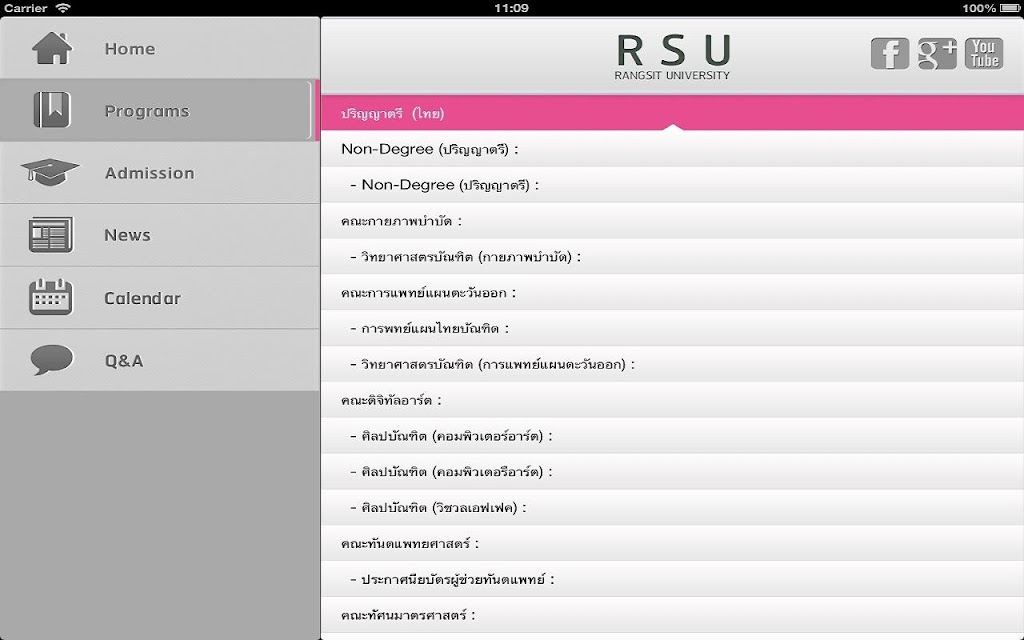Open the YouTube channel icon
Viewport: 1024px width, 640px height.
click(x=984, y=54)
